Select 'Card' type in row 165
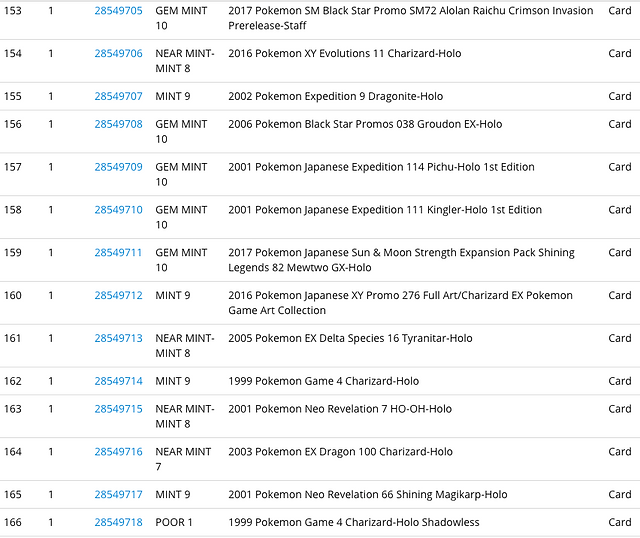The width and height of the screenshot is (640, 538). pos(620,495)
